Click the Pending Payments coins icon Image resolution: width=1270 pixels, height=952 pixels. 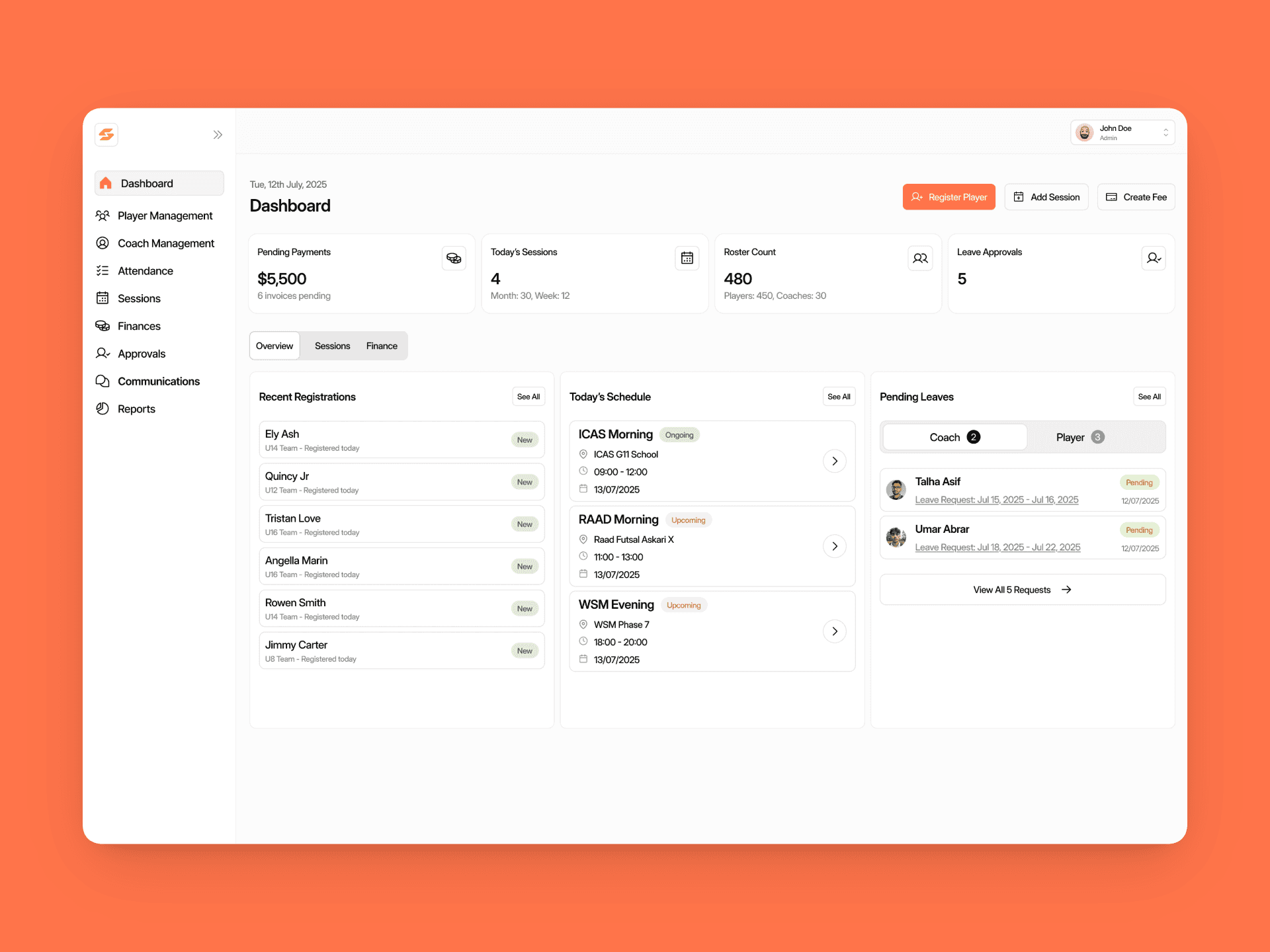coord(454,258)
